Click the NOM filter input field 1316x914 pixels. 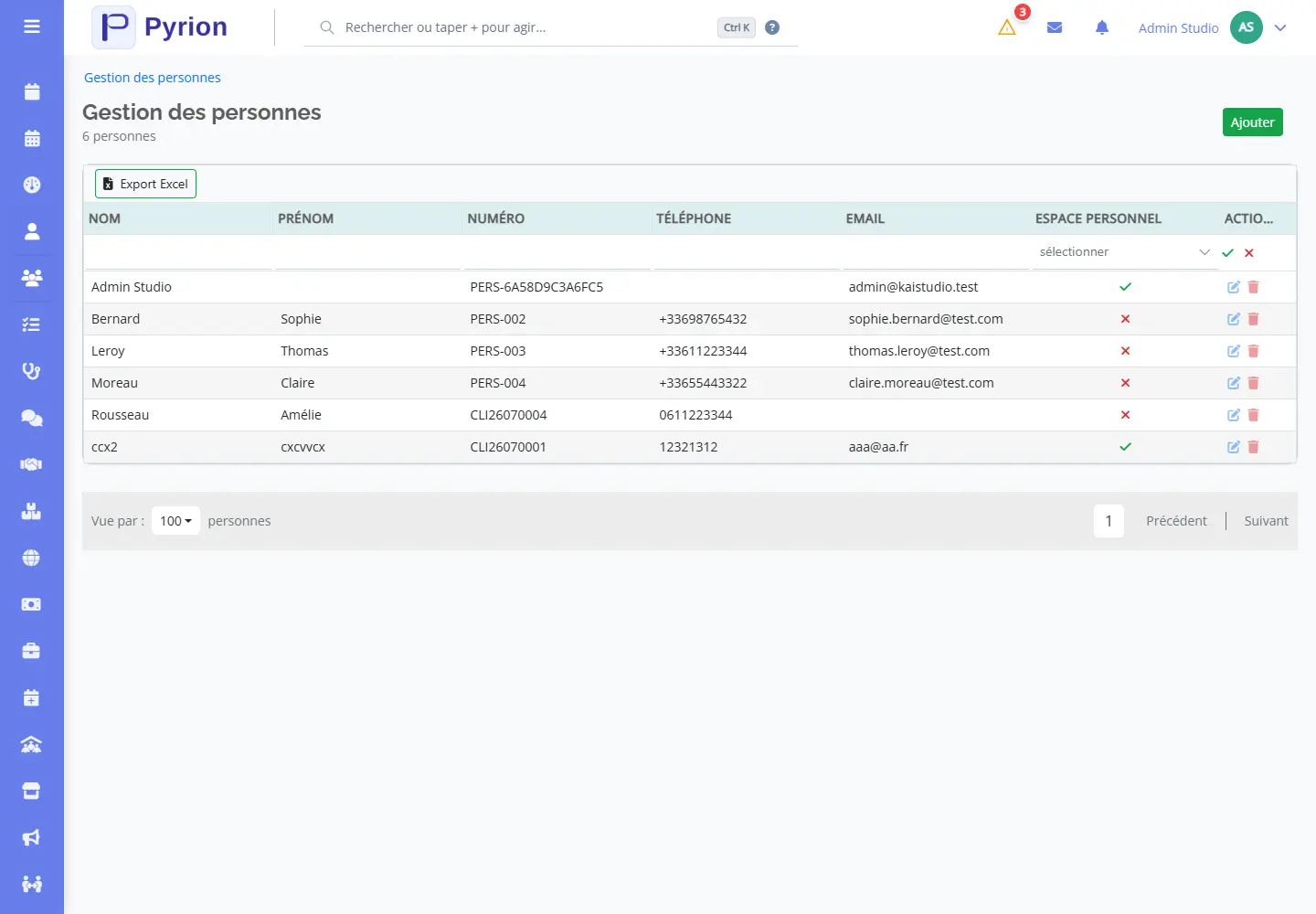pos(178,252)
